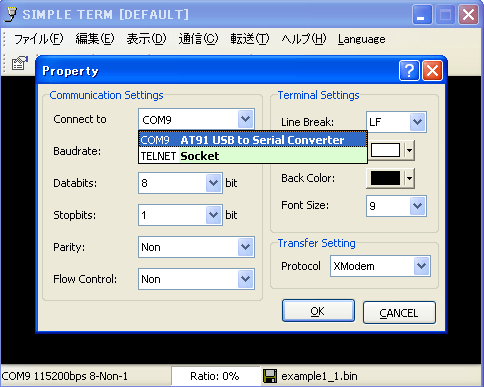Expand the Connect to dropdown arrow
Screen dimensions: 484x387
click(246, 119)
